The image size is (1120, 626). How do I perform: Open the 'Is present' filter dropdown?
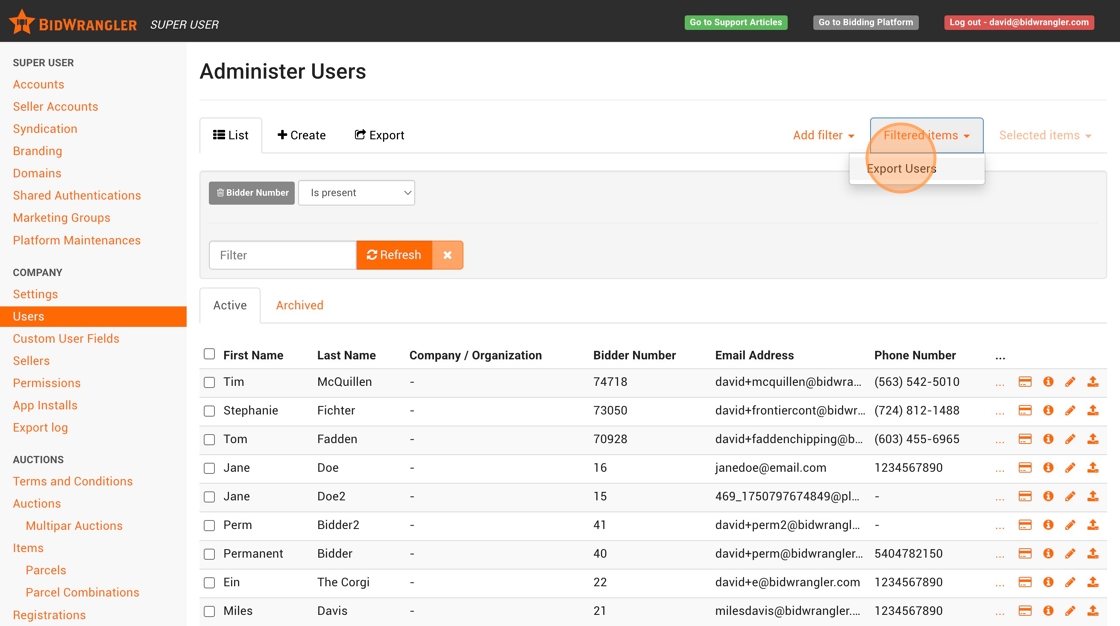point(356,193)
